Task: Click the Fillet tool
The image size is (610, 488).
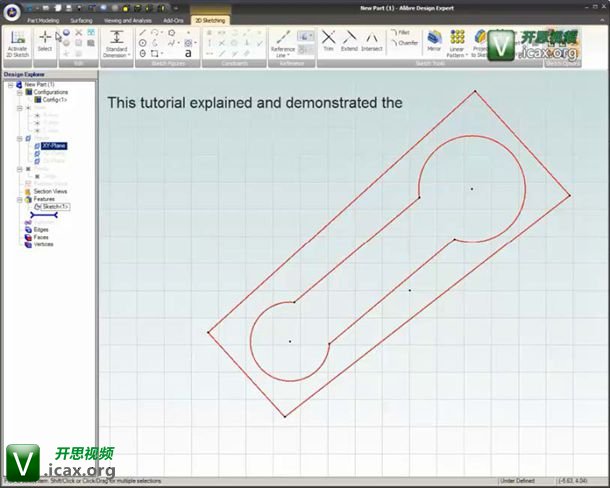Action: (402, 32)
